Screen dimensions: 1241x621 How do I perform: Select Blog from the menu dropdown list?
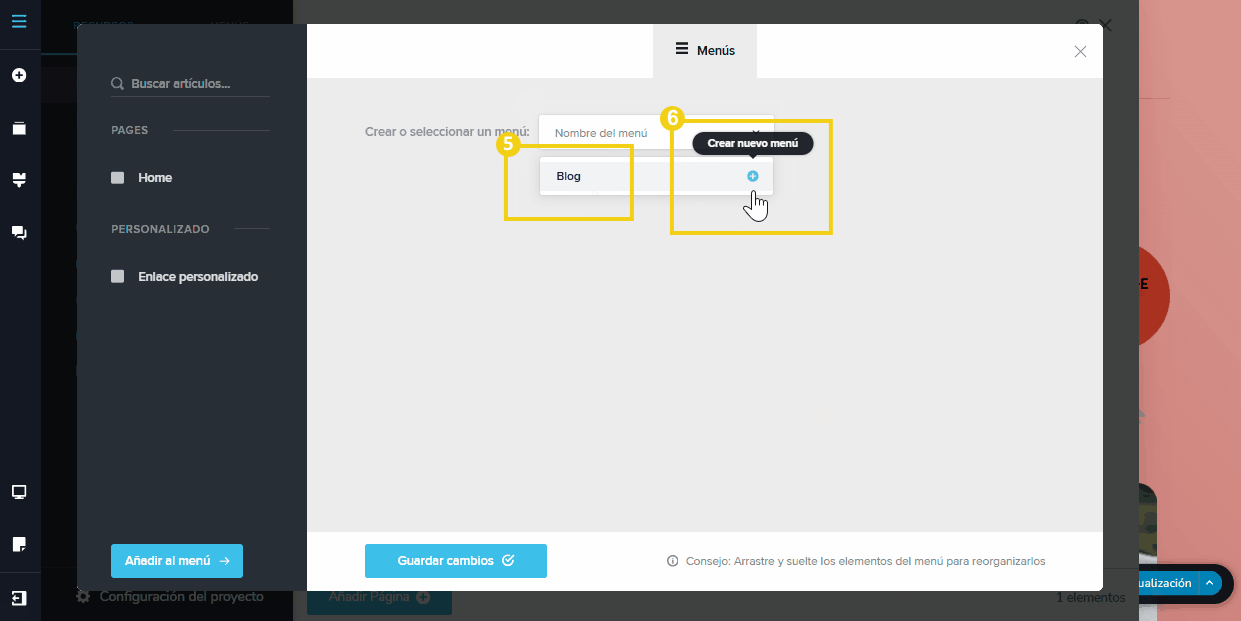point(569,176)
